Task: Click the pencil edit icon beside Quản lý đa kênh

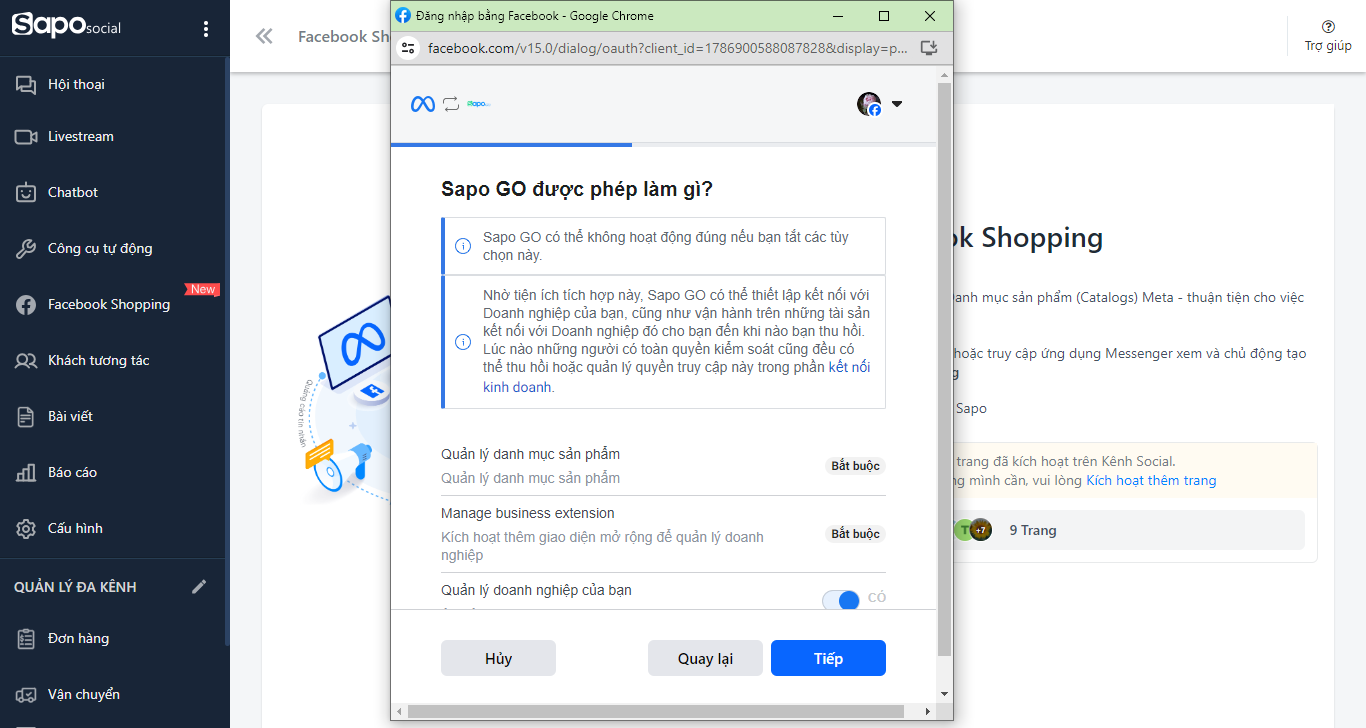Action: tap(200, 587)
